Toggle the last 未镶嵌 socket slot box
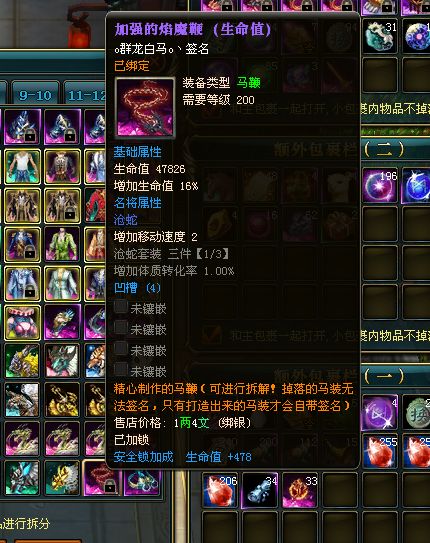 [121, 370]
